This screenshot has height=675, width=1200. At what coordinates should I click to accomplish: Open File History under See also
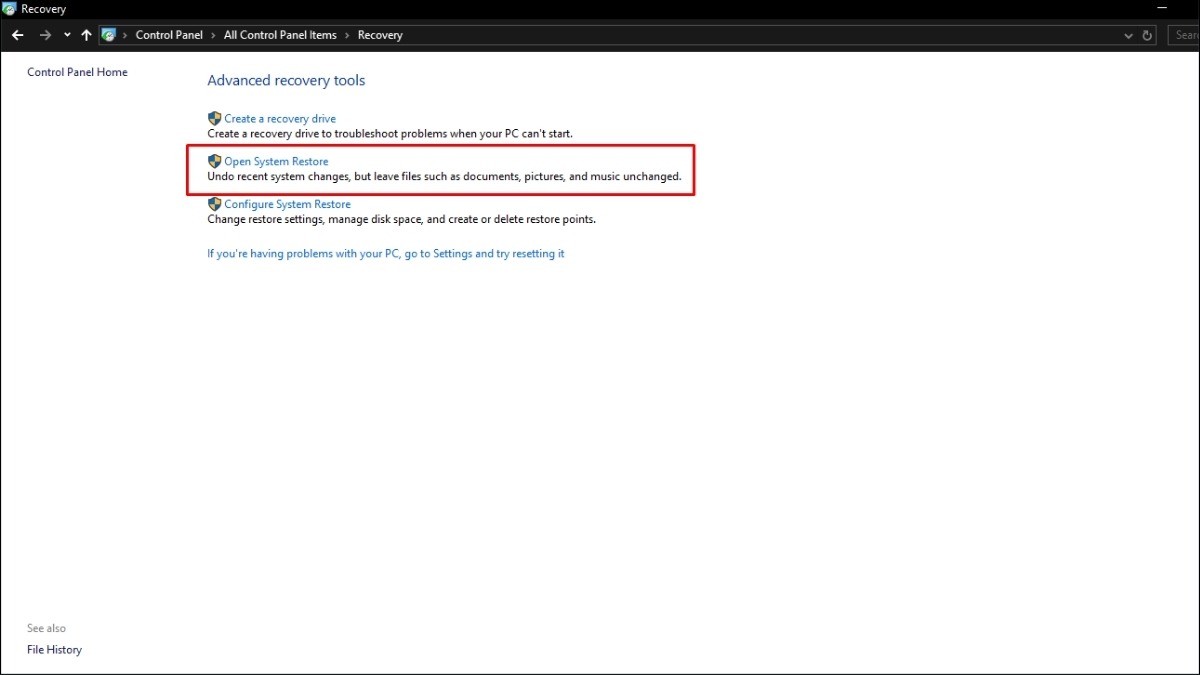tap(54, 650)
